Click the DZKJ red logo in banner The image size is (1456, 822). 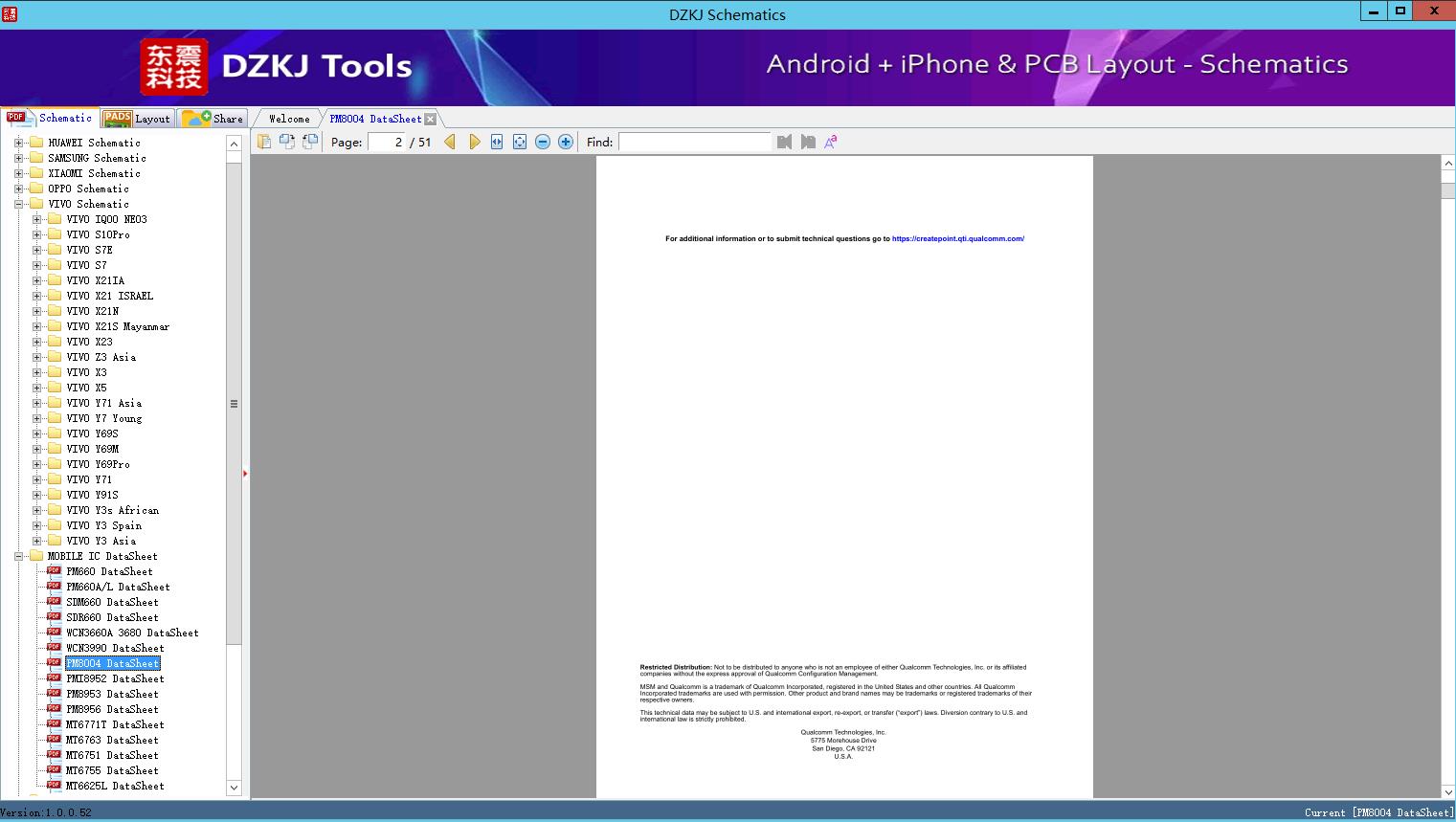pyautogui.click(x=174, y=67)
